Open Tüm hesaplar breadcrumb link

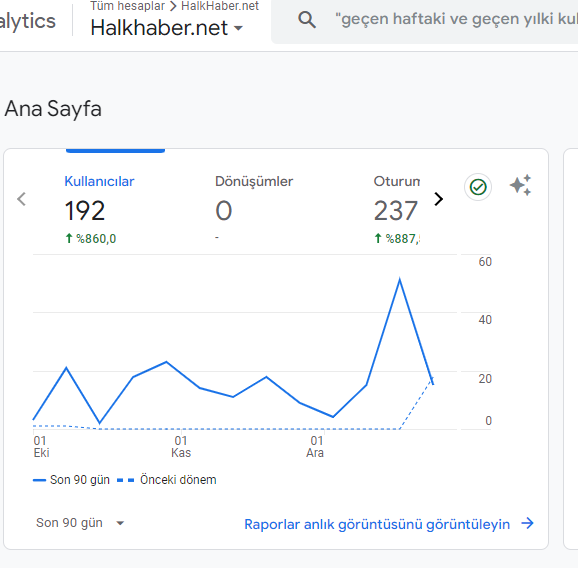[127, 6]
